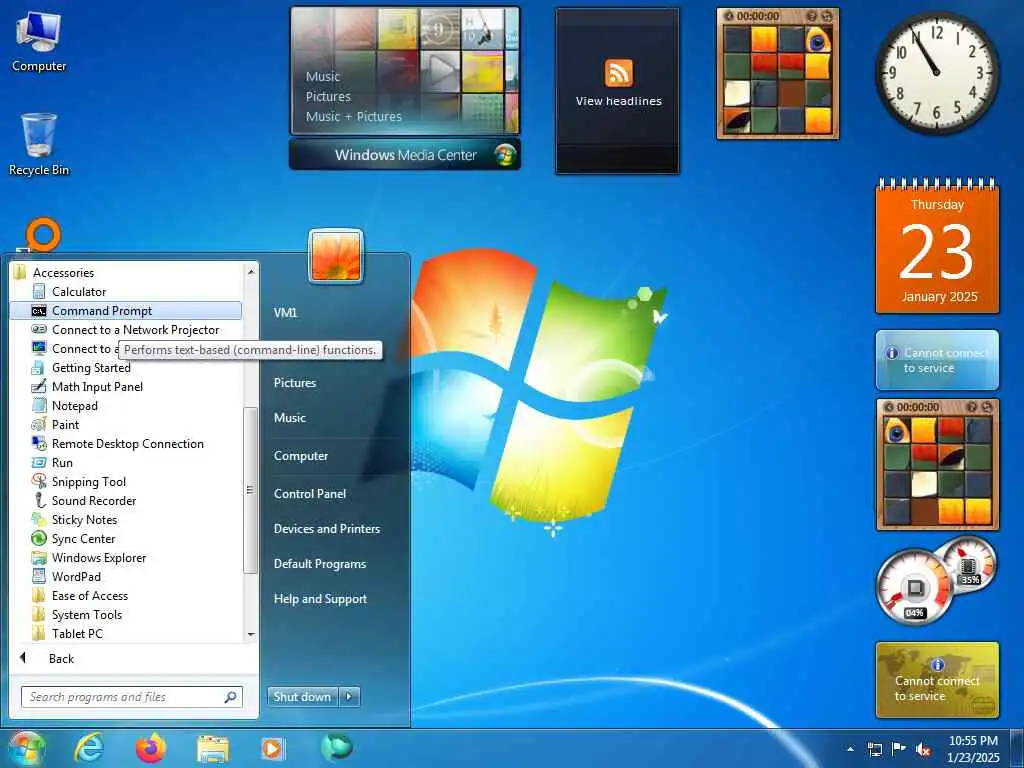The image size is (1024, 768).
Task: Click the calendar gadget showing 23
Action: 937,247
